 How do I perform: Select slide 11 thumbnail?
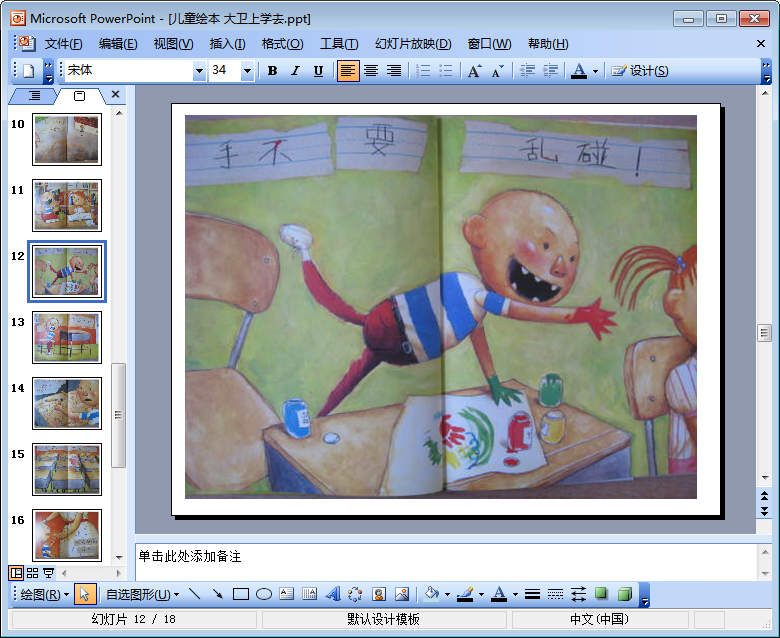pyautogui.click(x=67, y=205)
